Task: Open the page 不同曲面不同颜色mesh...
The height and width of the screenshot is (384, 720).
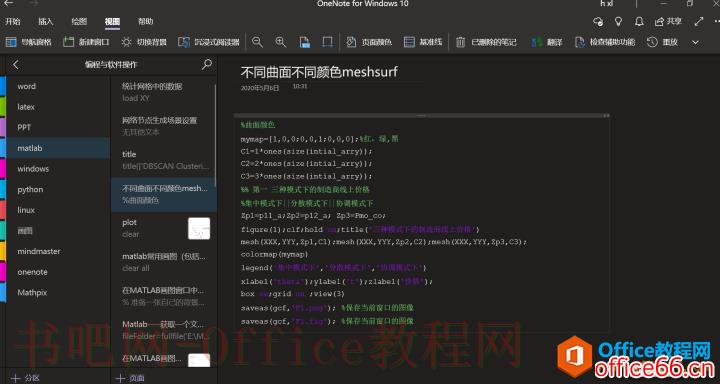Action: pyautogui.click(x=163, y=194)
